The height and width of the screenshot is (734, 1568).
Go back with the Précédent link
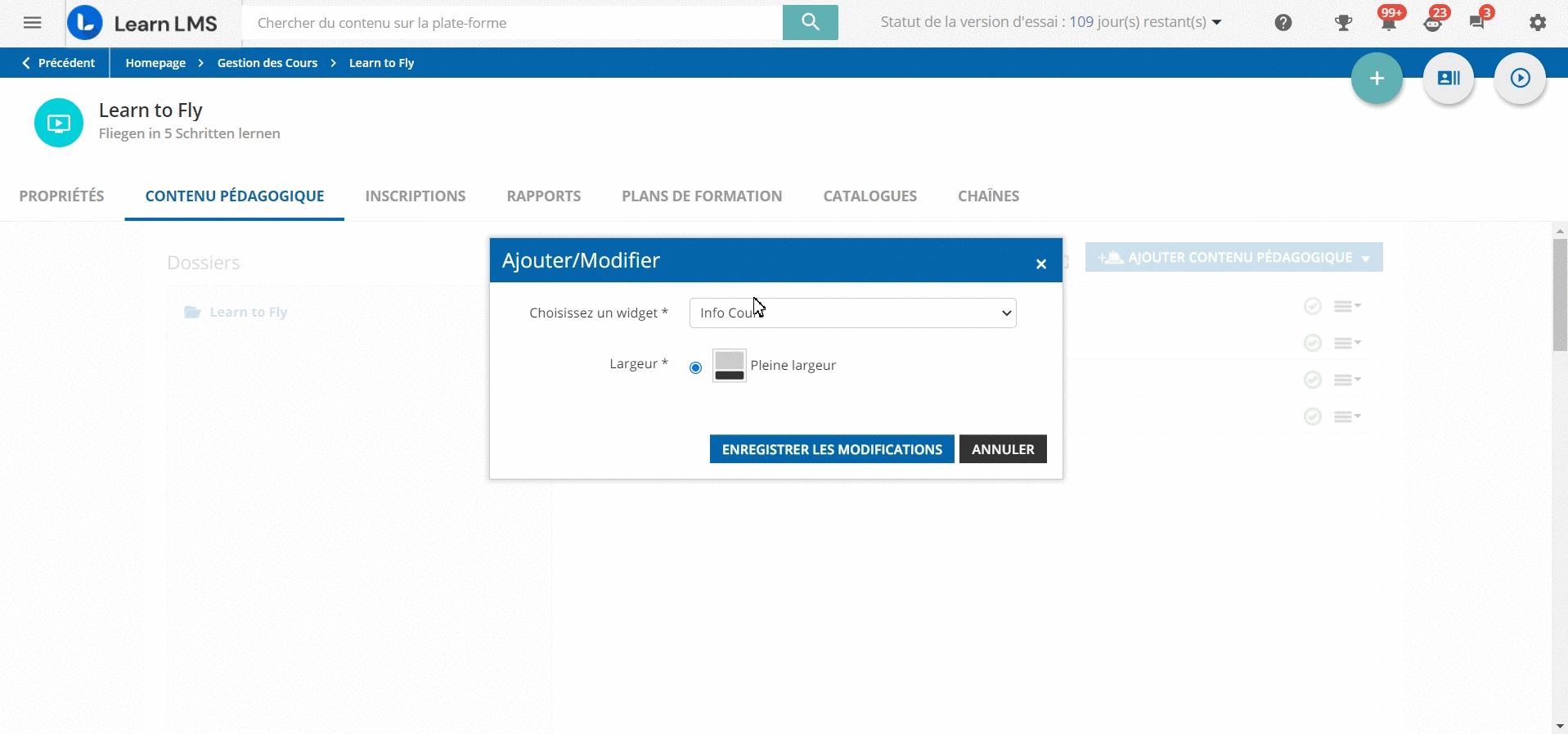[x=58, y=63]
